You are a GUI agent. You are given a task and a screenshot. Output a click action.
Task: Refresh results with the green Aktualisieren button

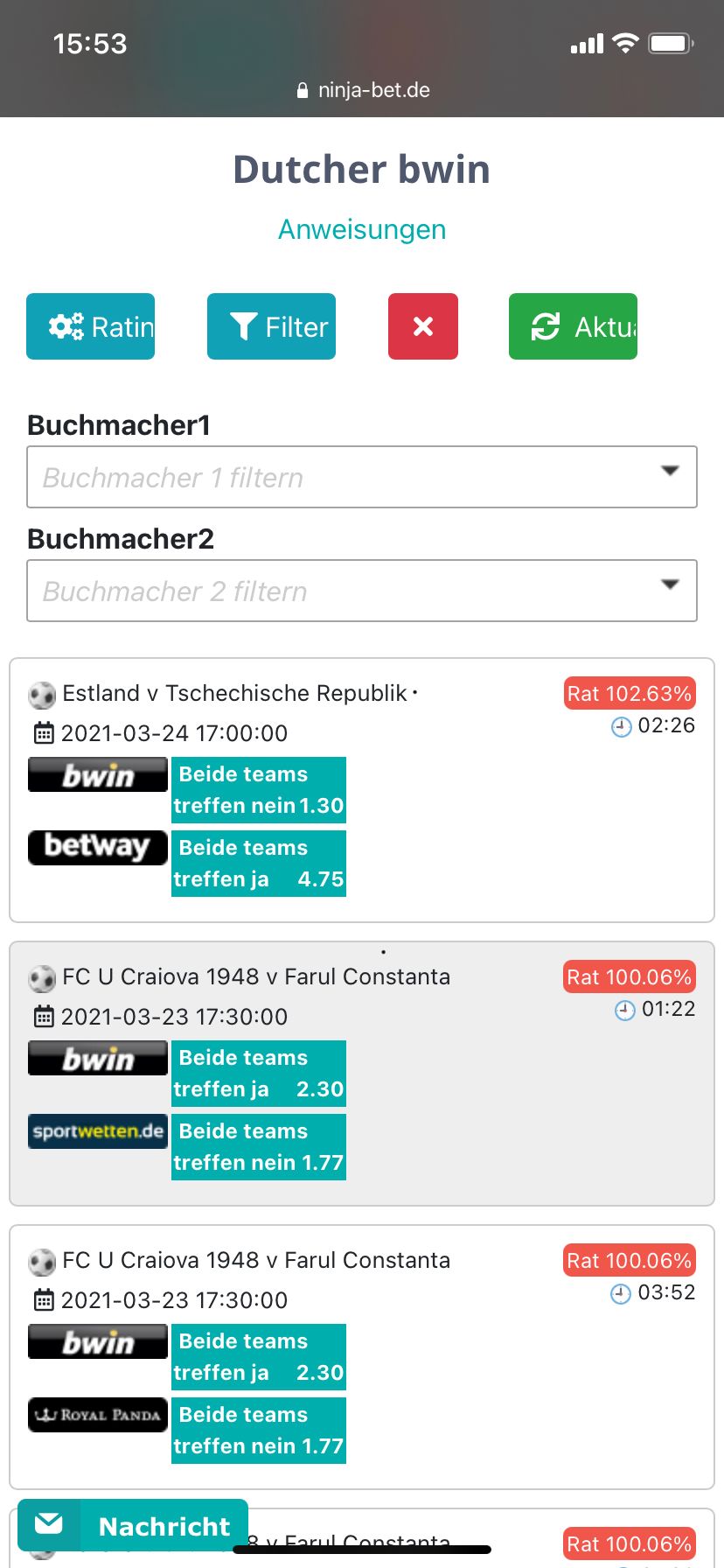tap(573, 326)
